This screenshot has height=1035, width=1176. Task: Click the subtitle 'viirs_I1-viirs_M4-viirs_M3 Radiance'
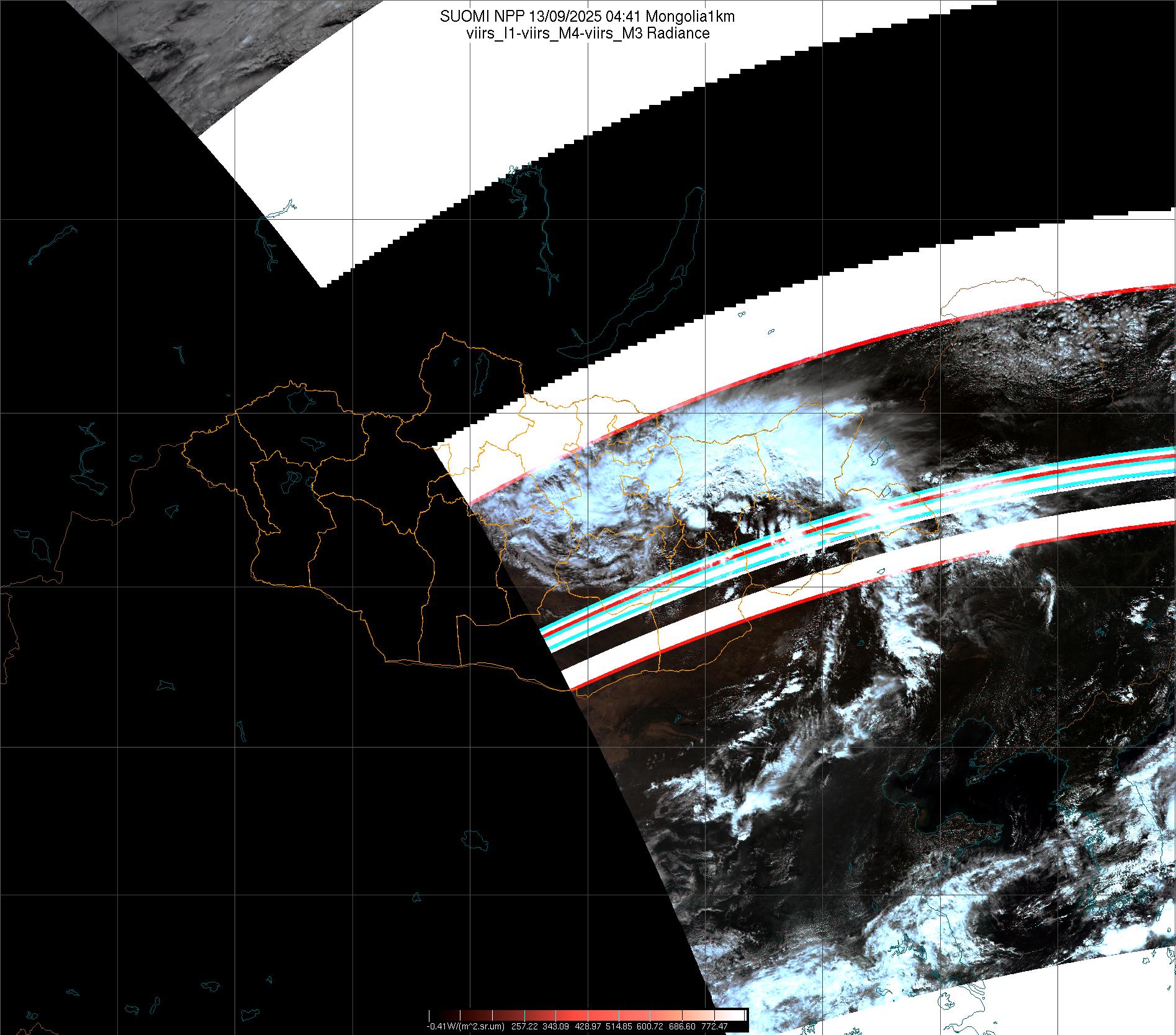point(587,34)
